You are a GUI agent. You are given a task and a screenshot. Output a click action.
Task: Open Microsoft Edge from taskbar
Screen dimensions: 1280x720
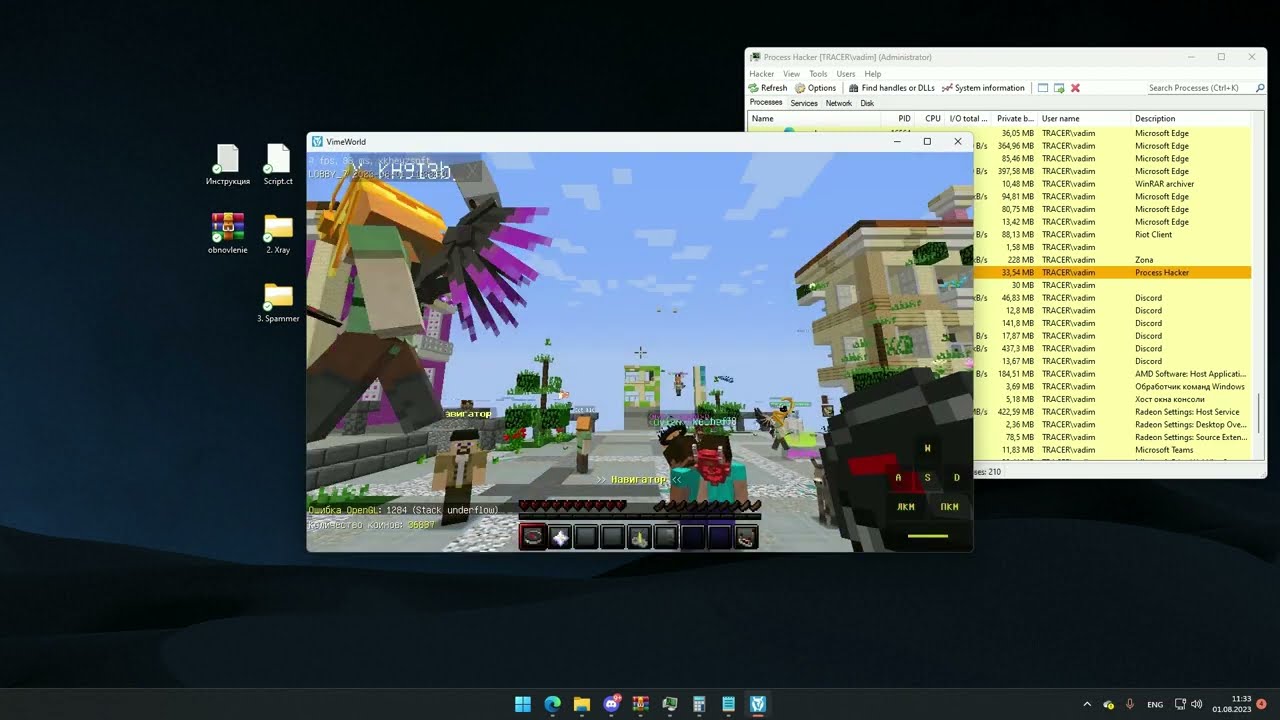tap(552, 704)
